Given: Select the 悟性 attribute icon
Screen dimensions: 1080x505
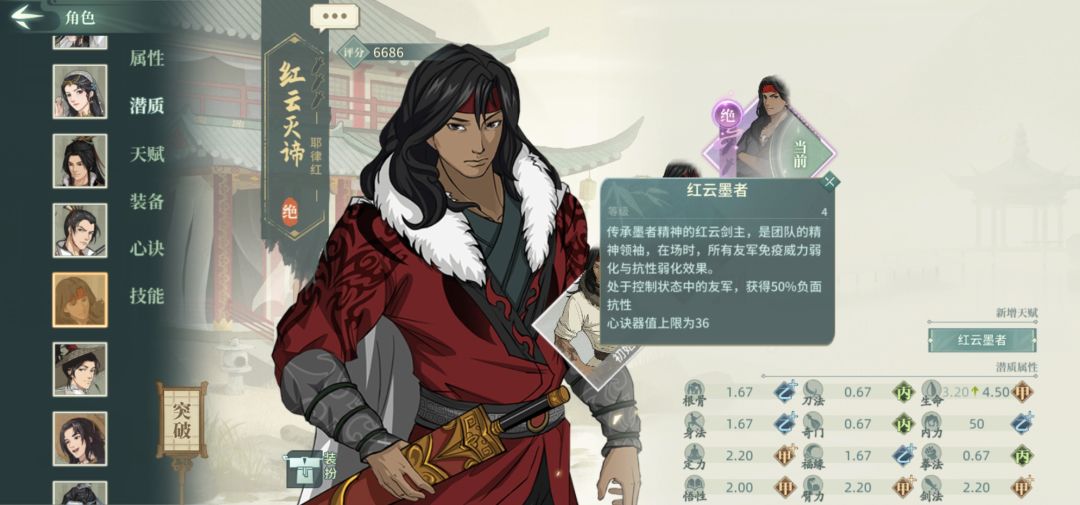Looking at the screenshot, I should coord(694,488).
